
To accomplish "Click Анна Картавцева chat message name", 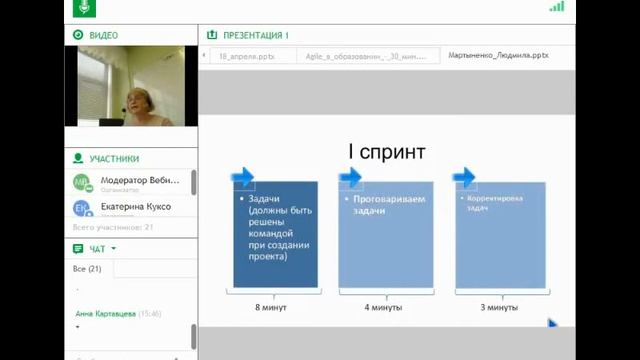I will [x=106, y=313].
